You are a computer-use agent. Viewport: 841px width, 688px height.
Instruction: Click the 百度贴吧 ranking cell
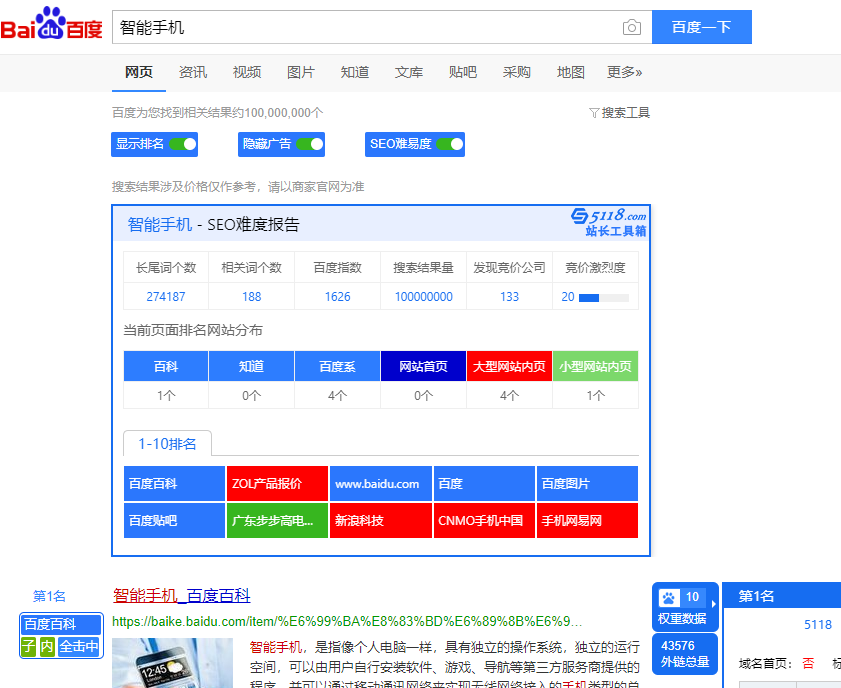(174, 520)
